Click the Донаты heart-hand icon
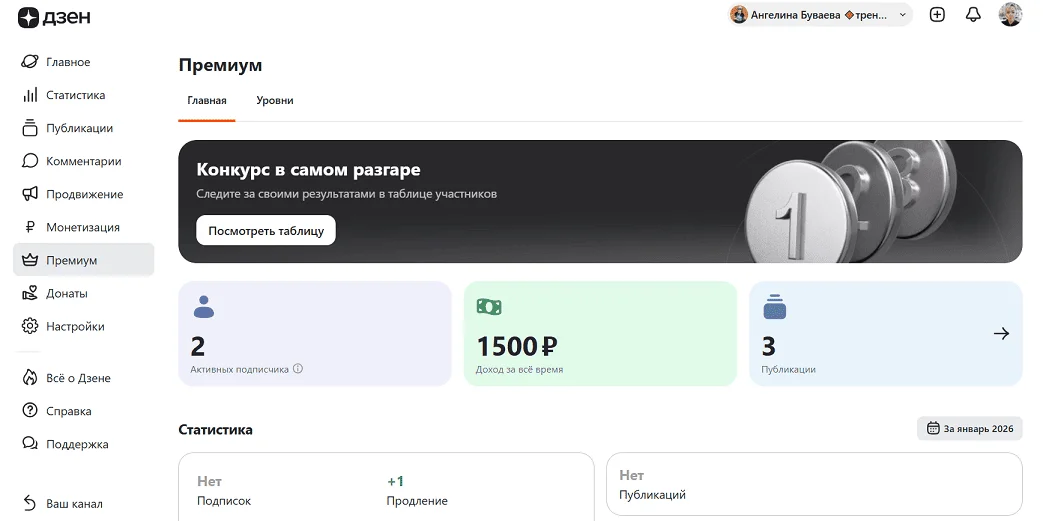This screenshot has width=1043, height=521. point(30,293)
